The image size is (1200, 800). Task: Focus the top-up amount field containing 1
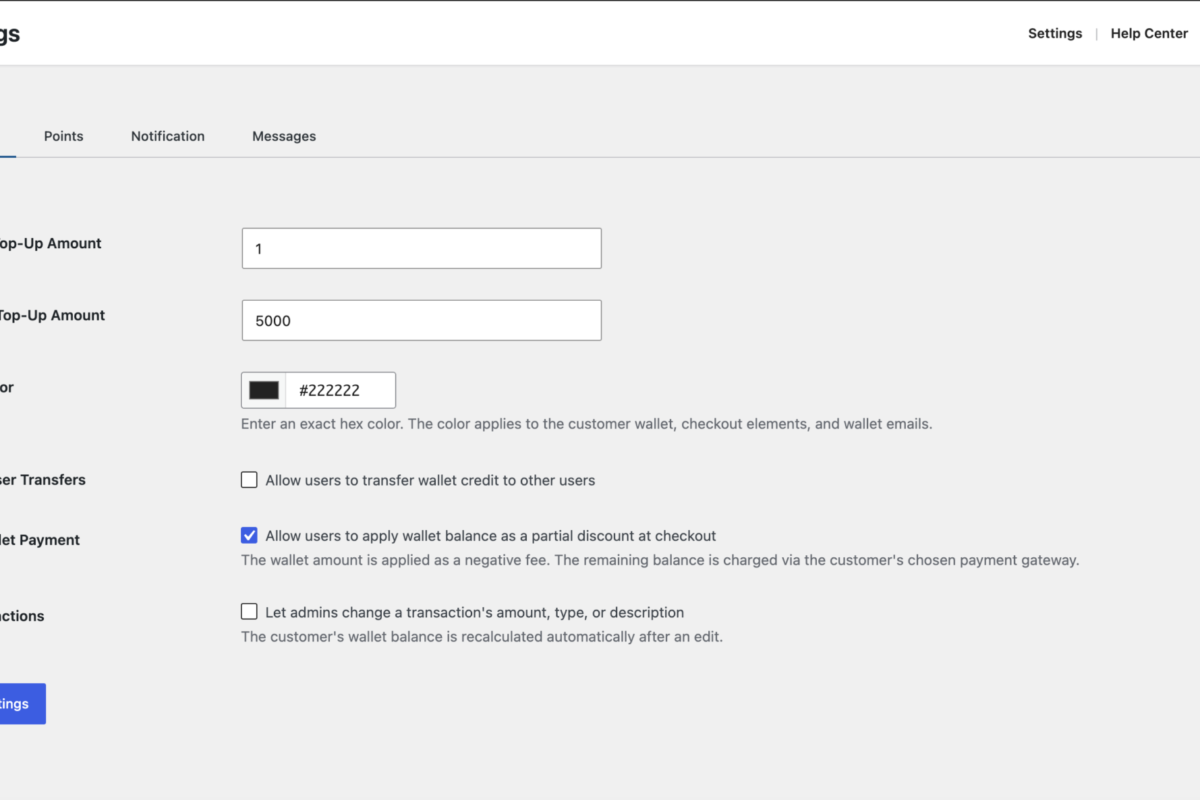click(422, 248)
